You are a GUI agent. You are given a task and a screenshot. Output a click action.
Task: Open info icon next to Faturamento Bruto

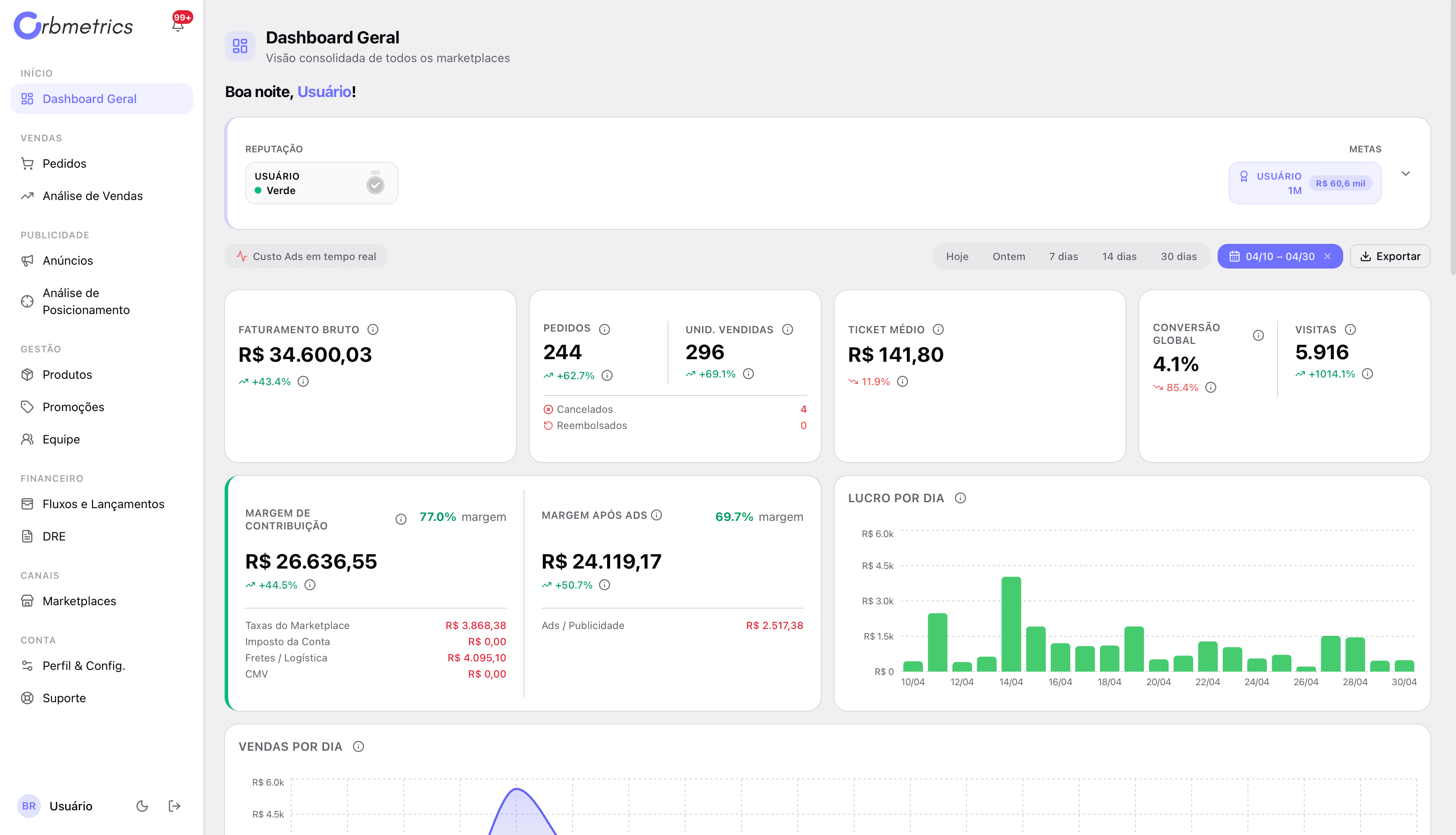[x=373, y=329]
